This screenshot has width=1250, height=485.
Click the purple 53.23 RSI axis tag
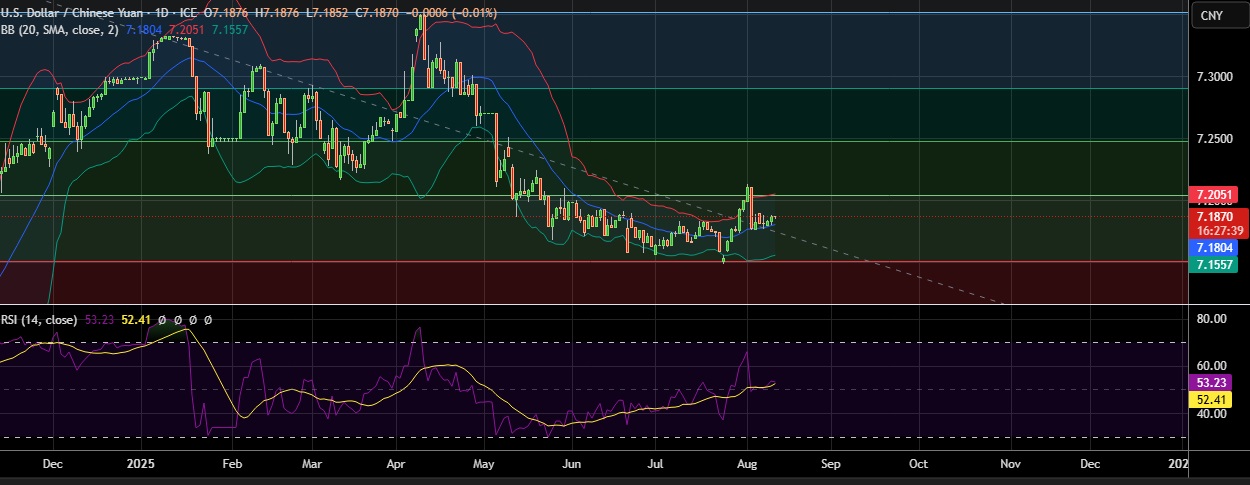click(1212, 383)
